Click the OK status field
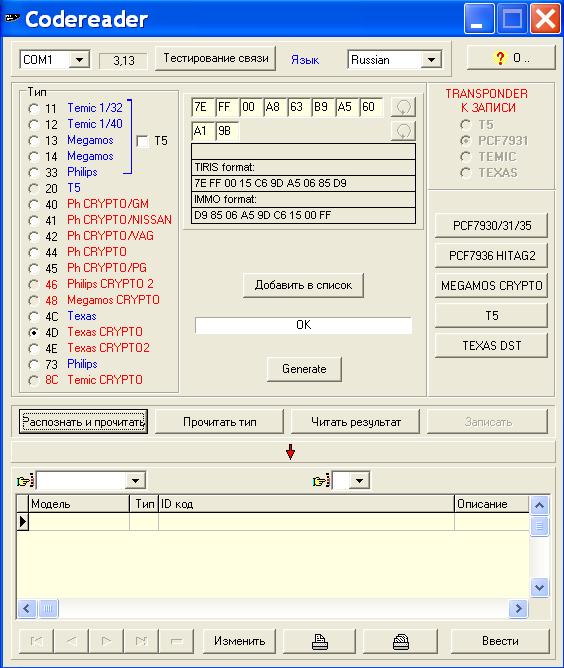The height and width of the screenshot is (668, 564). (303, 325)
